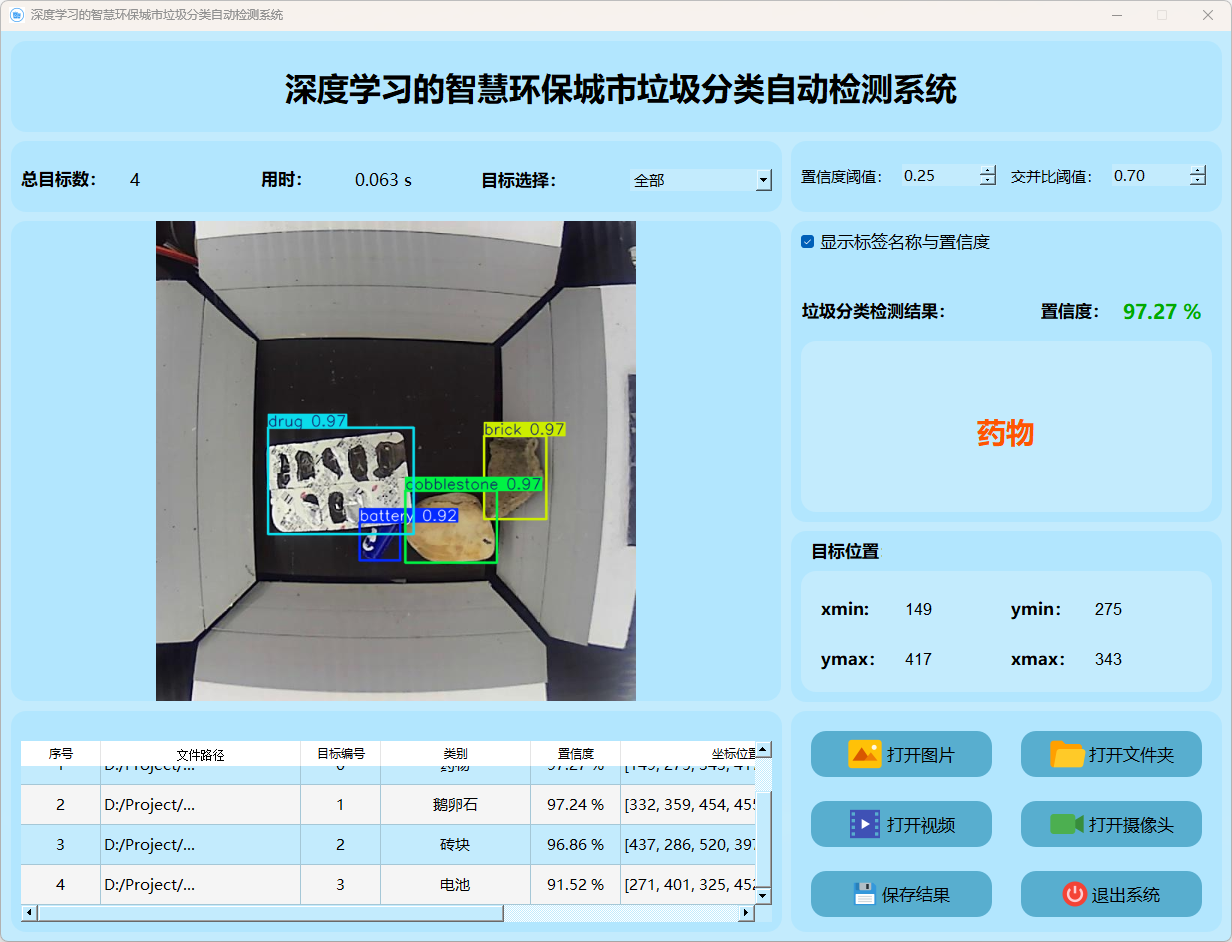Increase 置信度阈值 with up arrow

tap(988, 170)
